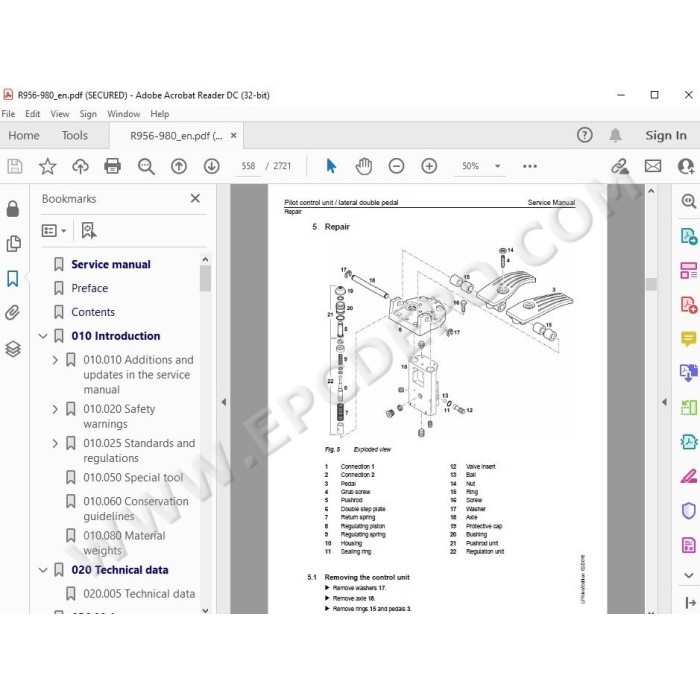Click the Sign In button

(x=666, y=135)
